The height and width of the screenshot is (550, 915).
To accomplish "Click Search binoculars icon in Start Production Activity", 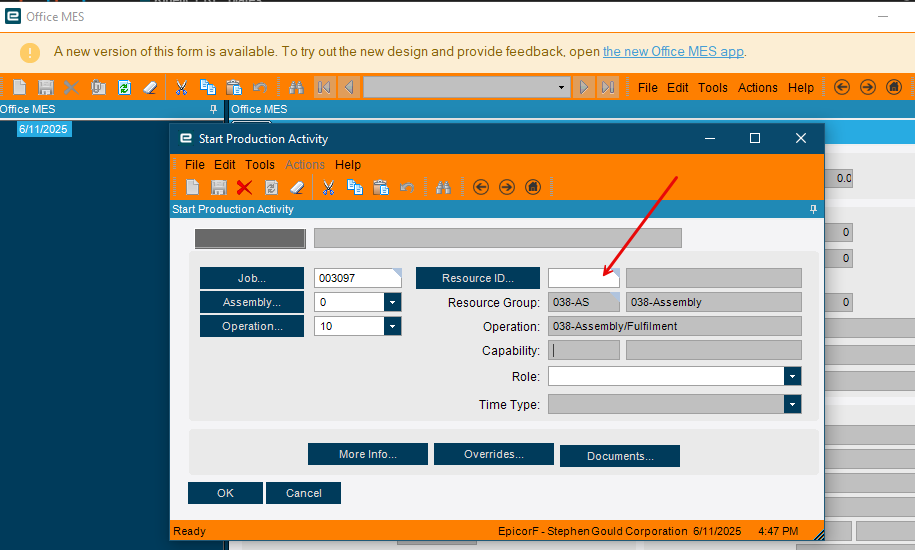I will pos(443,187).
